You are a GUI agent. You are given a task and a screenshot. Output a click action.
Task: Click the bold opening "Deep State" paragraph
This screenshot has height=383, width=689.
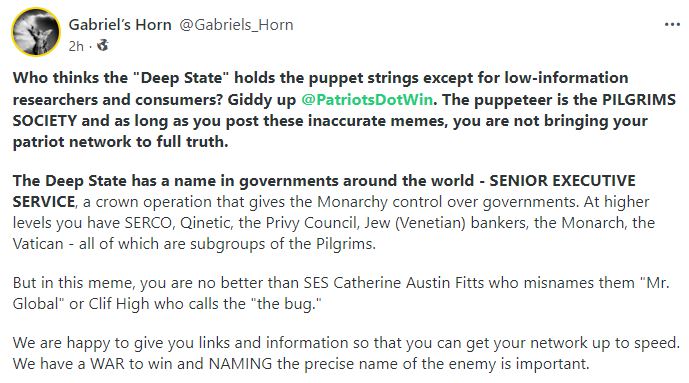point(344,110)
